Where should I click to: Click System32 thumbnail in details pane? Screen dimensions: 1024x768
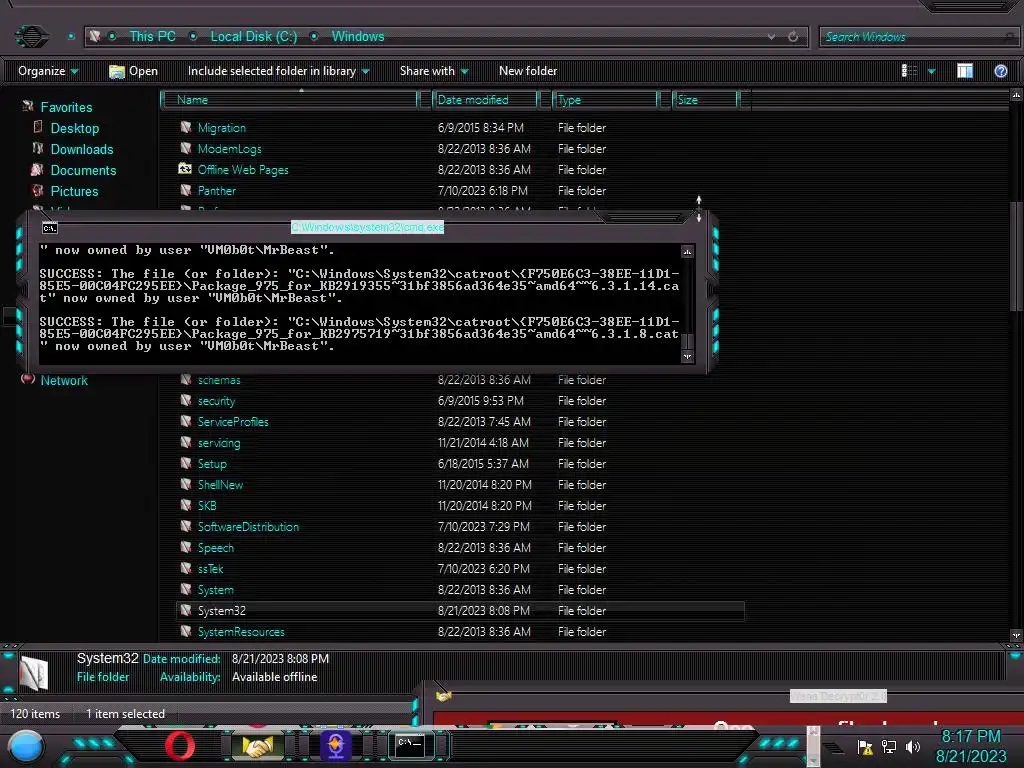(34, 673)
